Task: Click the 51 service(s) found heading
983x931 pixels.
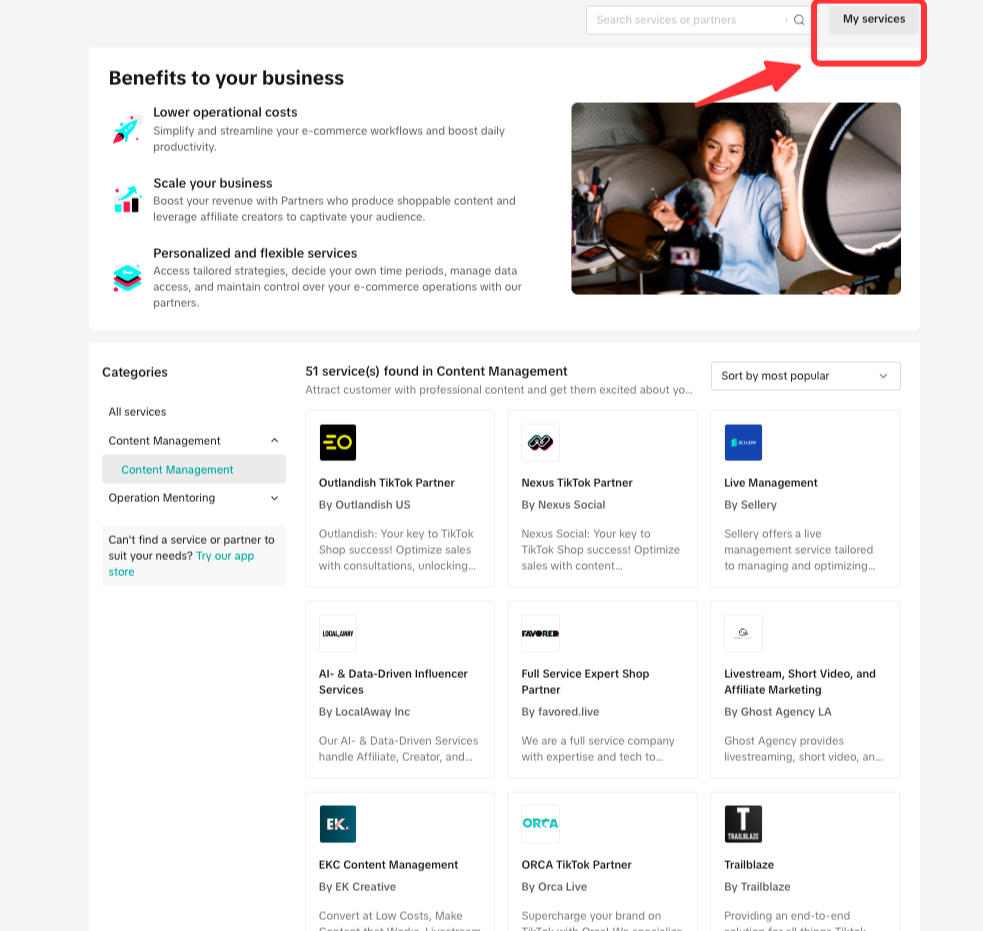Action: [x=436, y=371]
